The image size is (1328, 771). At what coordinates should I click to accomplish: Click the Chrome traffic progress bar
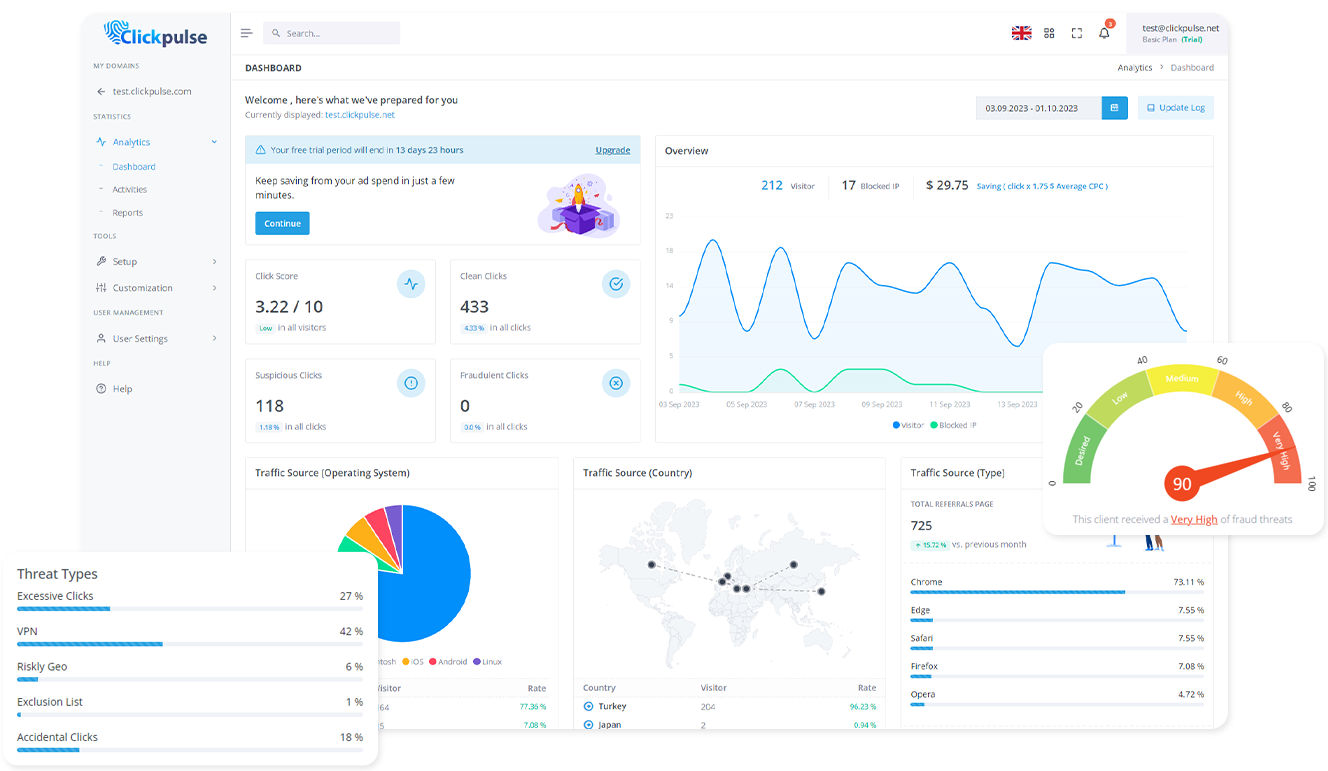coord(1057,592)
